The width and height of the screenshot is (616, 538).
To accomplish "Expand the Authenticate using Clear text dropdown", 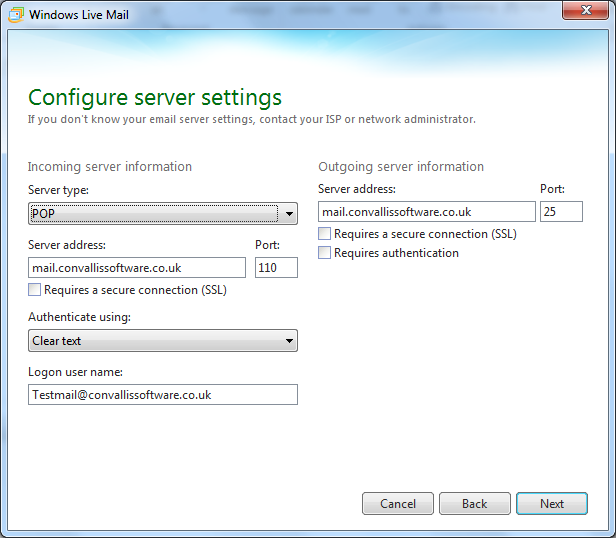I will pyautogui.click(x=163, y=340).
